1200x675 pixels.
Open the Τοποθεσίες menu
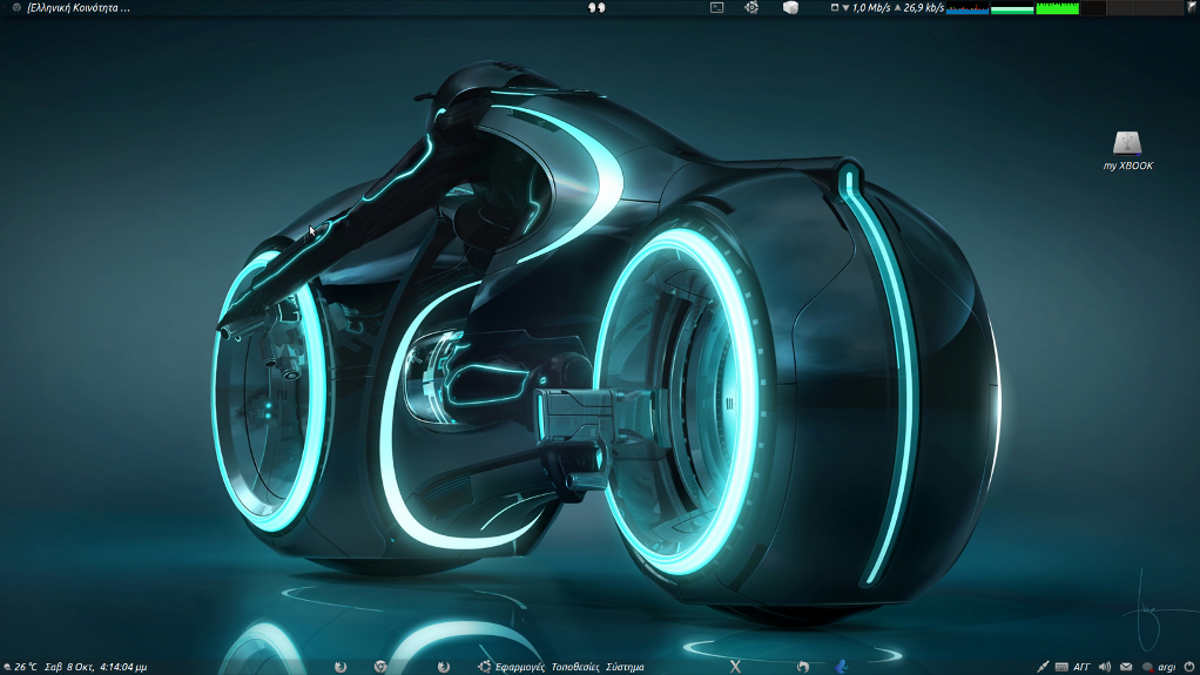(x=575, y=666)
